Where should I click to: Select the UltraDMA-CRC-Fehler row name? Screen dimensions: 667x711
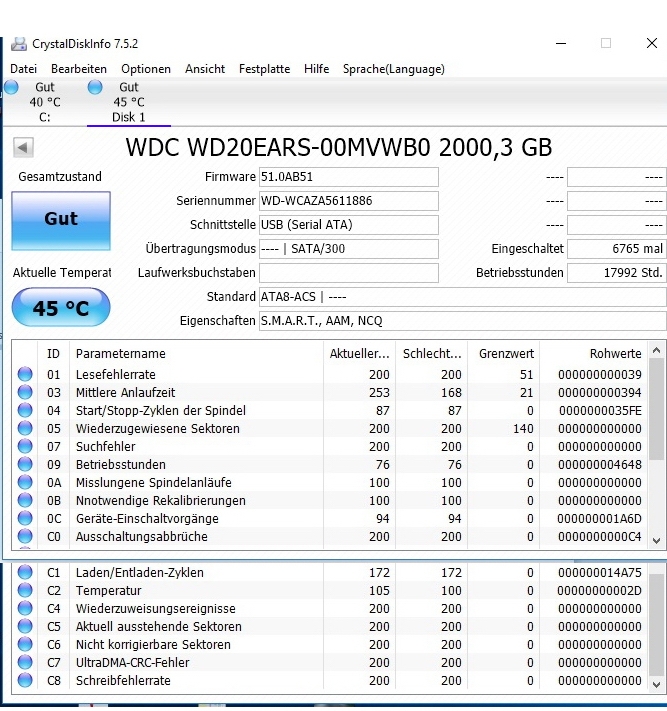tap(132, 662)
